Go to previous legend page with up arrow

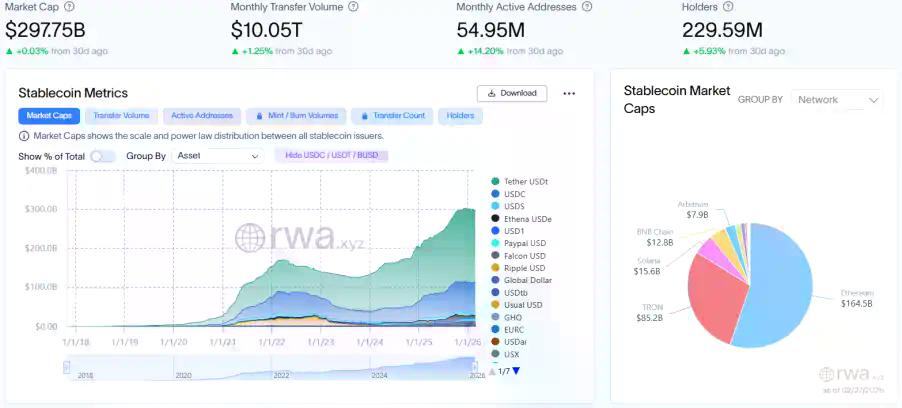[492, 371]
